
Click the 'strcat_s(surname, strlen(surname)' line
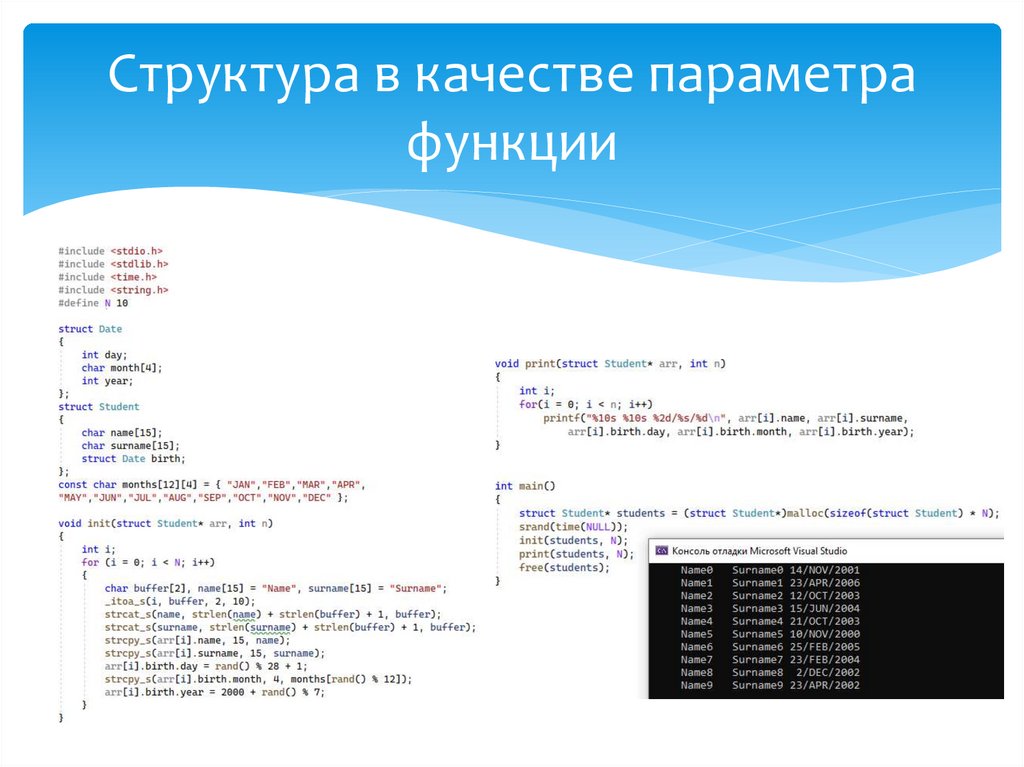point(290,627)
